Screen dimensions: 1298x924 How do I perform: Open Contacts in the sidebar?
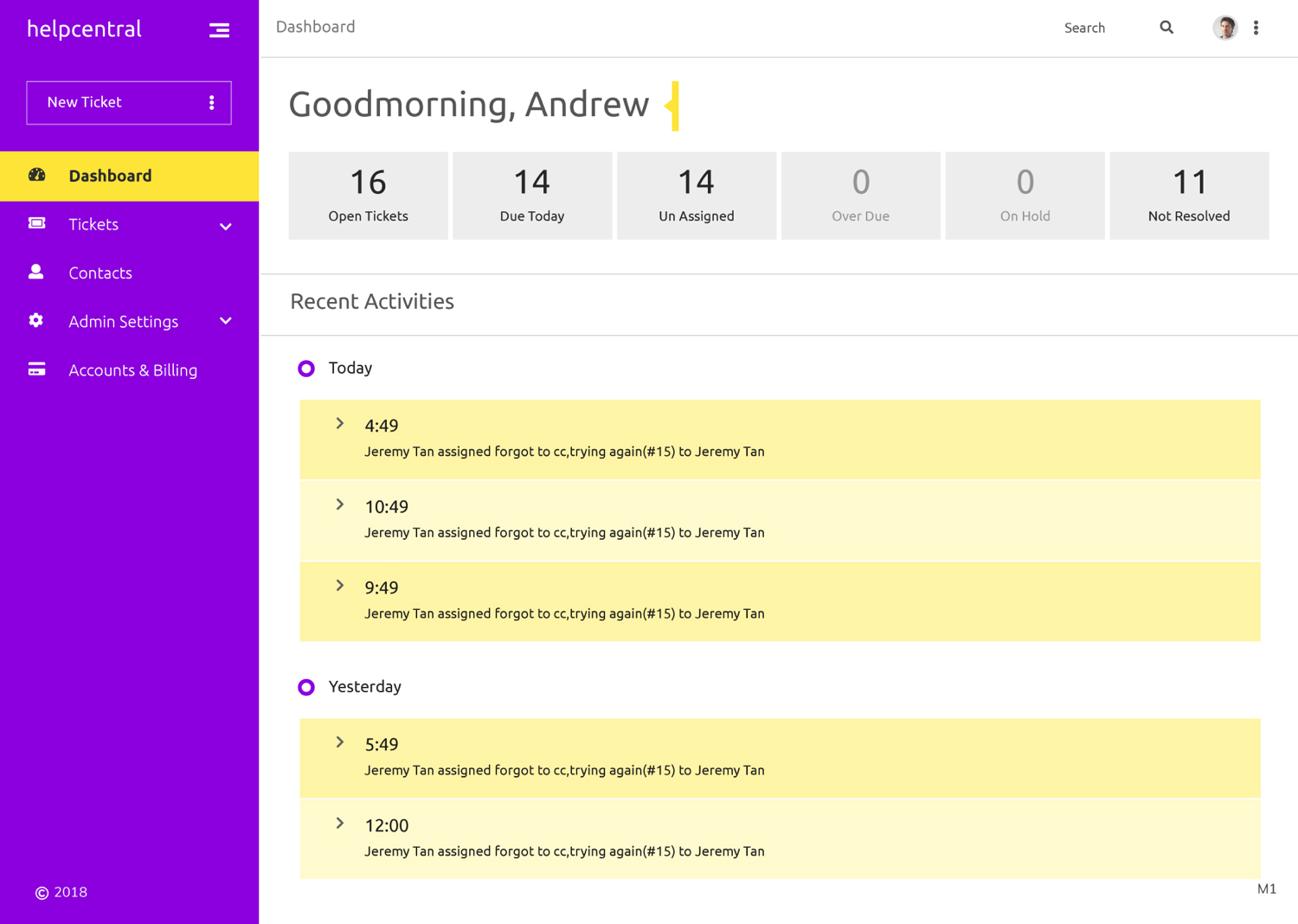coord(129,273)
